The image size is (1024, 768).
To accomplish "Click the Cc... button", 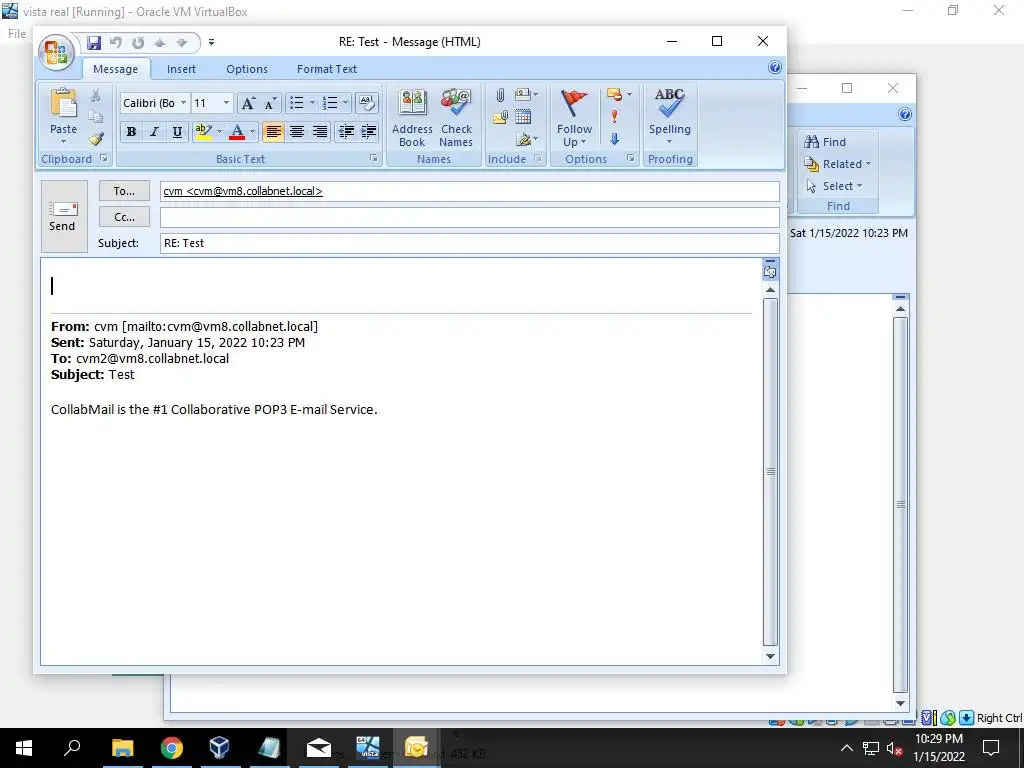I will coord(124,217).
